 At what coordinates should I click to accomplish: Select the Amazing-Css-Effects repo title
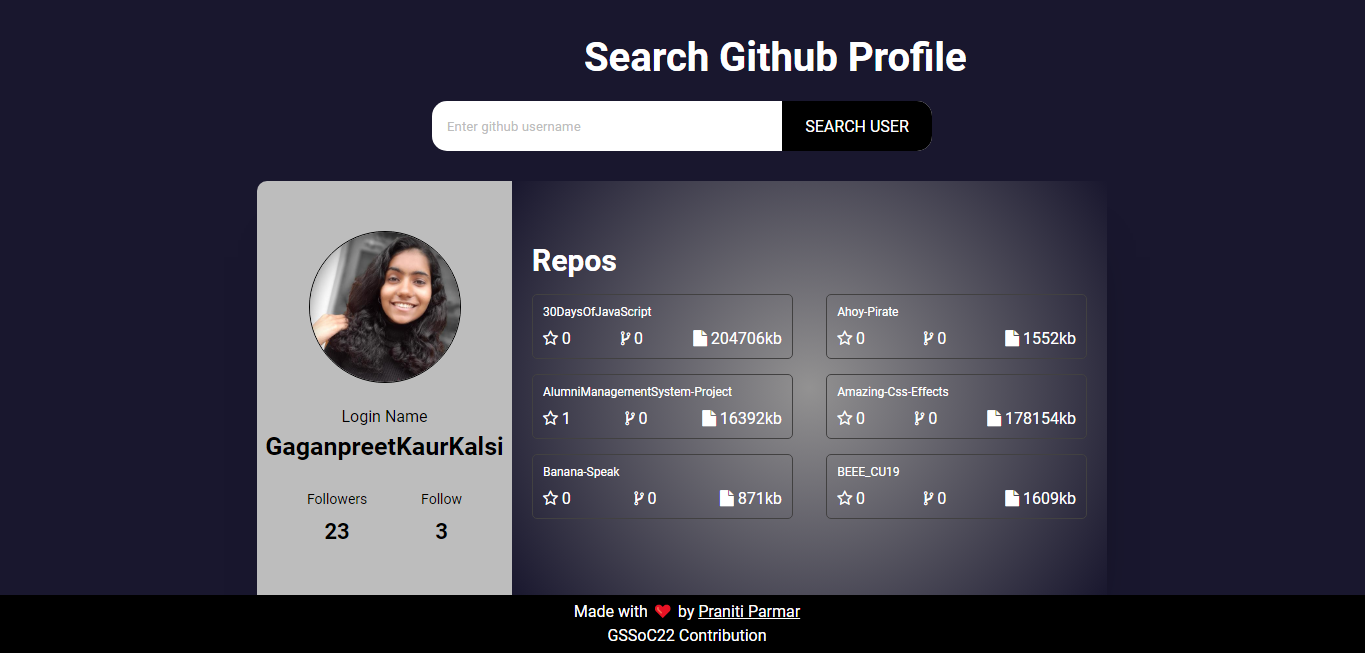click(x=892, y=392)
